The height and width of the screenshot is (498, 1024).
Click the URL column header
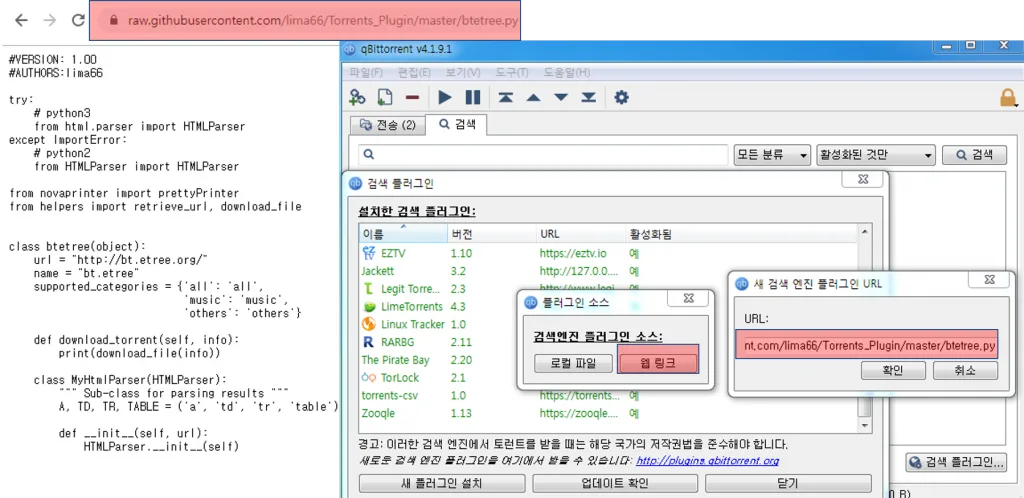[x=581, y=234]
